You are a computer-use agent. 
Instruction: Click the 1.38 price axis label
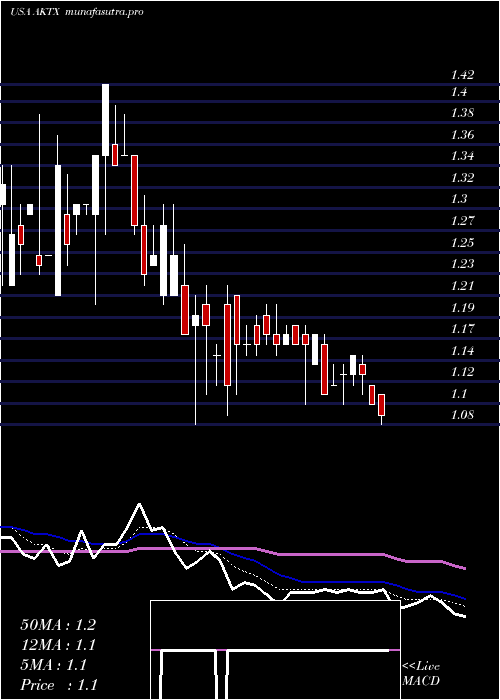pos(461,113)
